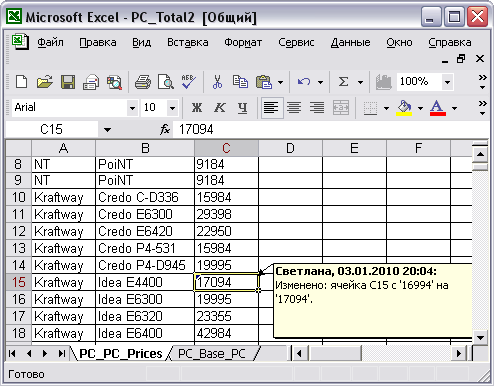Align text to the left

[271, 108]
